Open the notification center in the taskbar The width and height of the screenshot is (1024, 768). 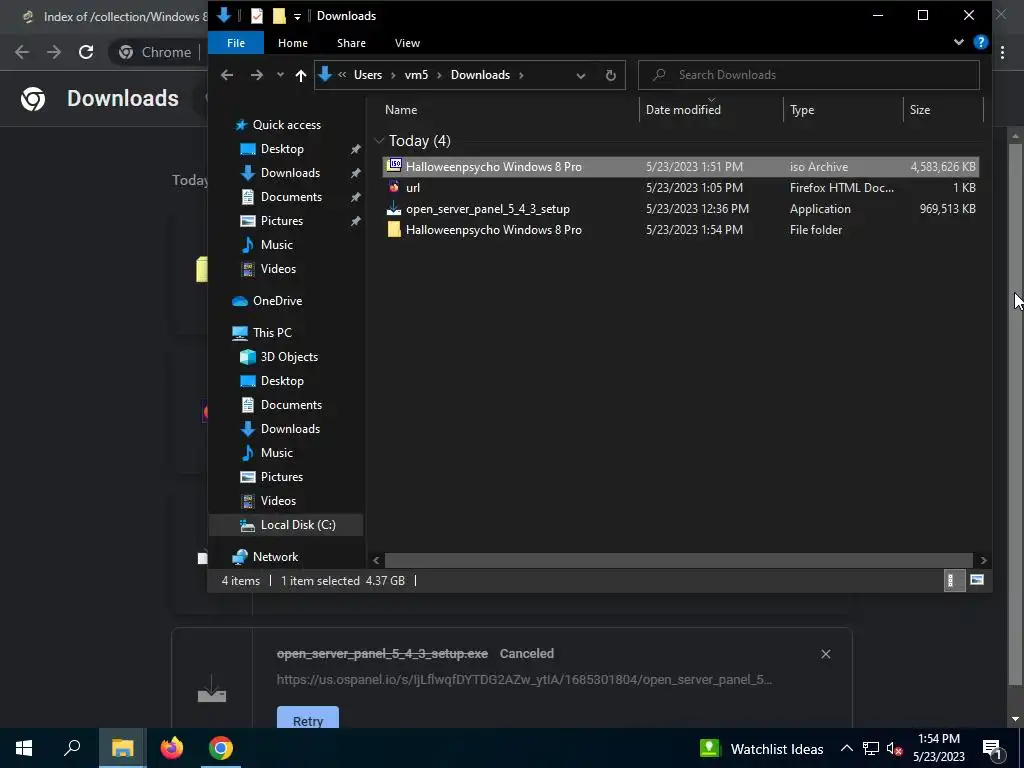(992, 749)
